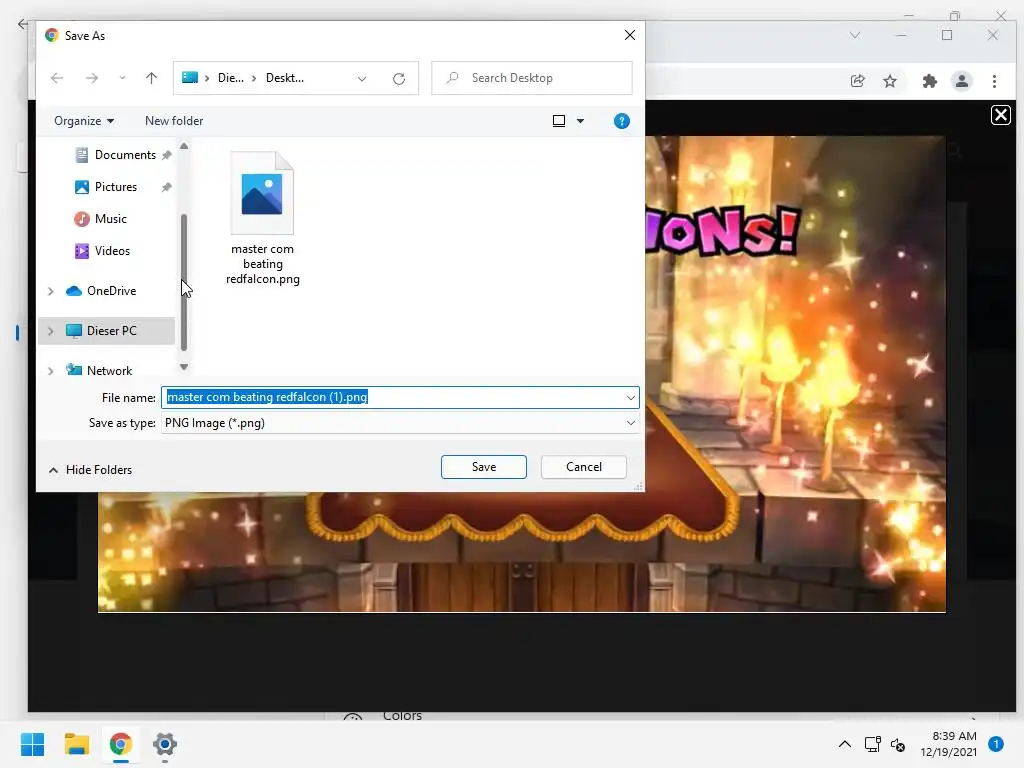Expand the OneDrive tree node
The image size is (1024, 768).
(x=50, y=291)
